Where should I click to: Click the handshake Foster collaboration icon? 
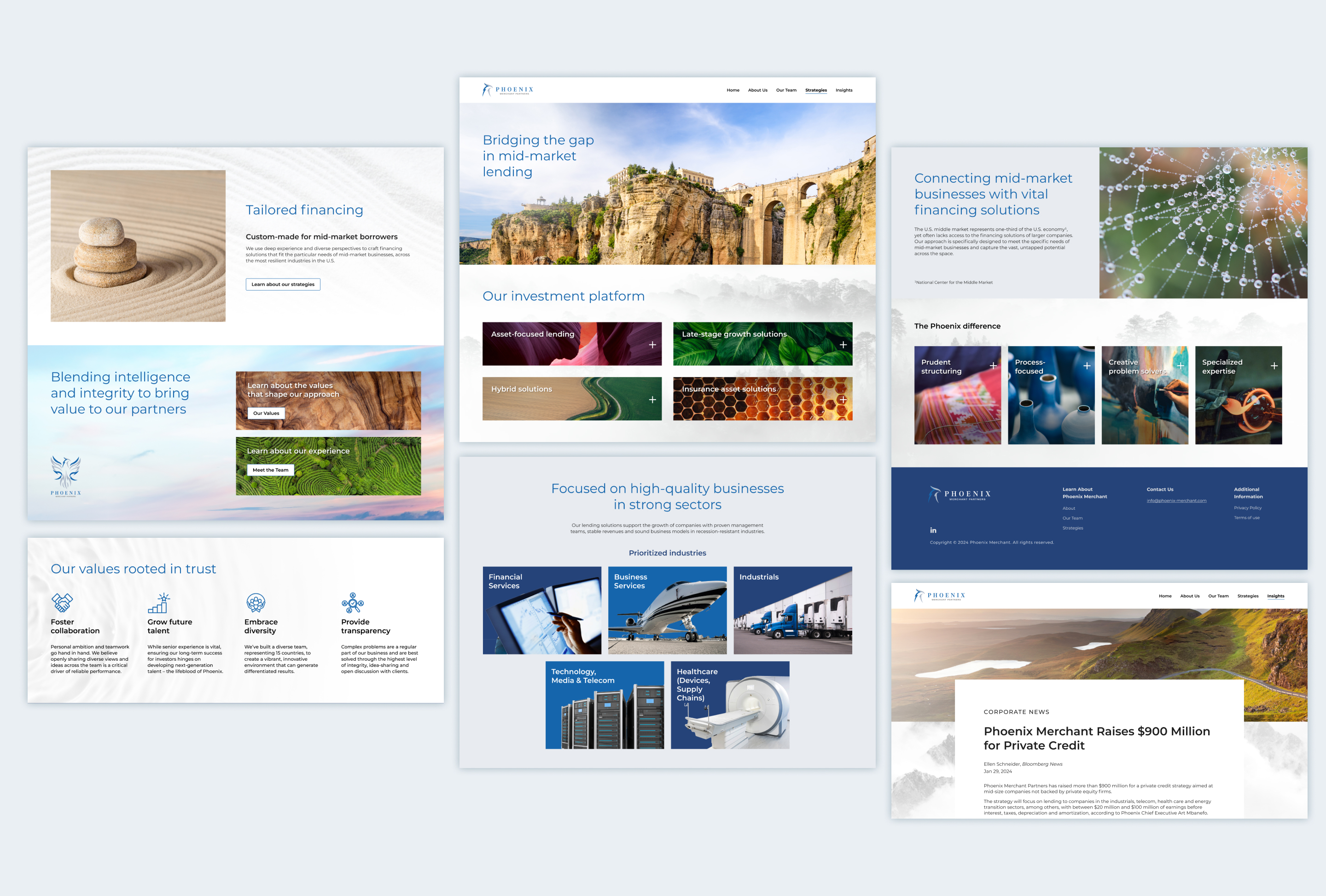coord(62,602)
